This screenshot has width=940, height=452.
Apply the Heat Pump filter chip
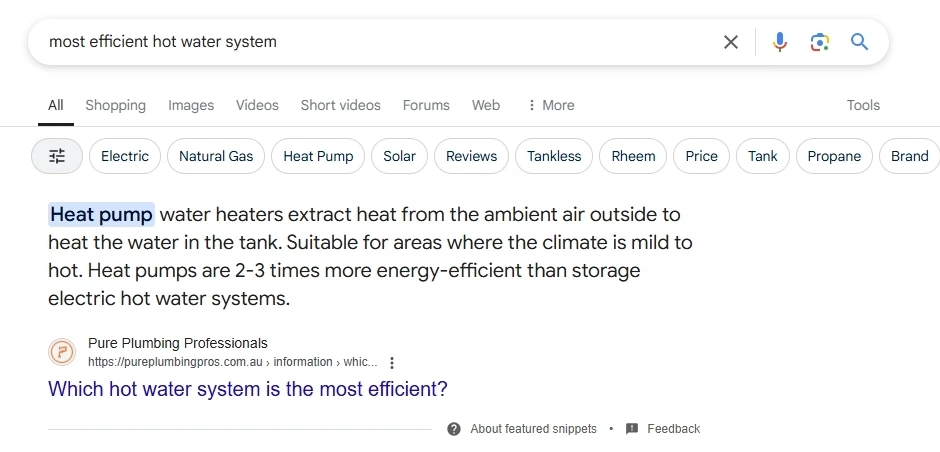pos(318,156)
